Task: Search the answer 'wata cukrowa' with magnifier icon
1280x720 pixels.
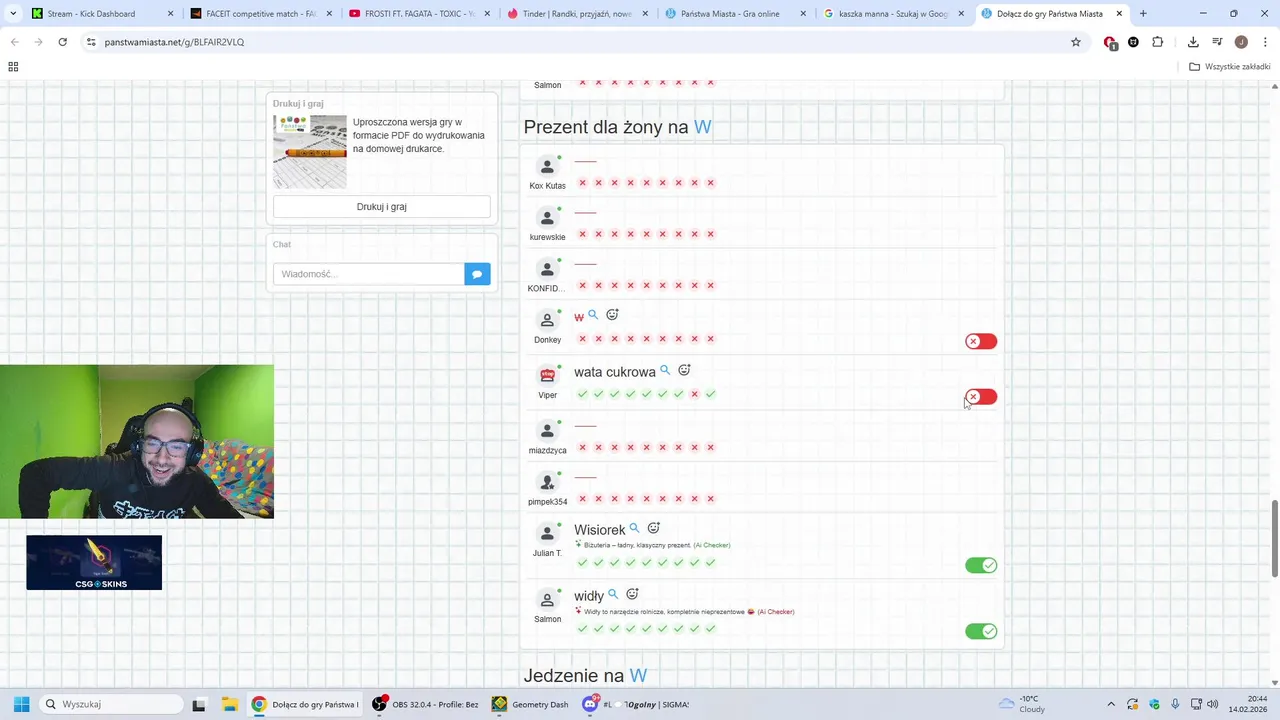Action: (x=665, y=370)
